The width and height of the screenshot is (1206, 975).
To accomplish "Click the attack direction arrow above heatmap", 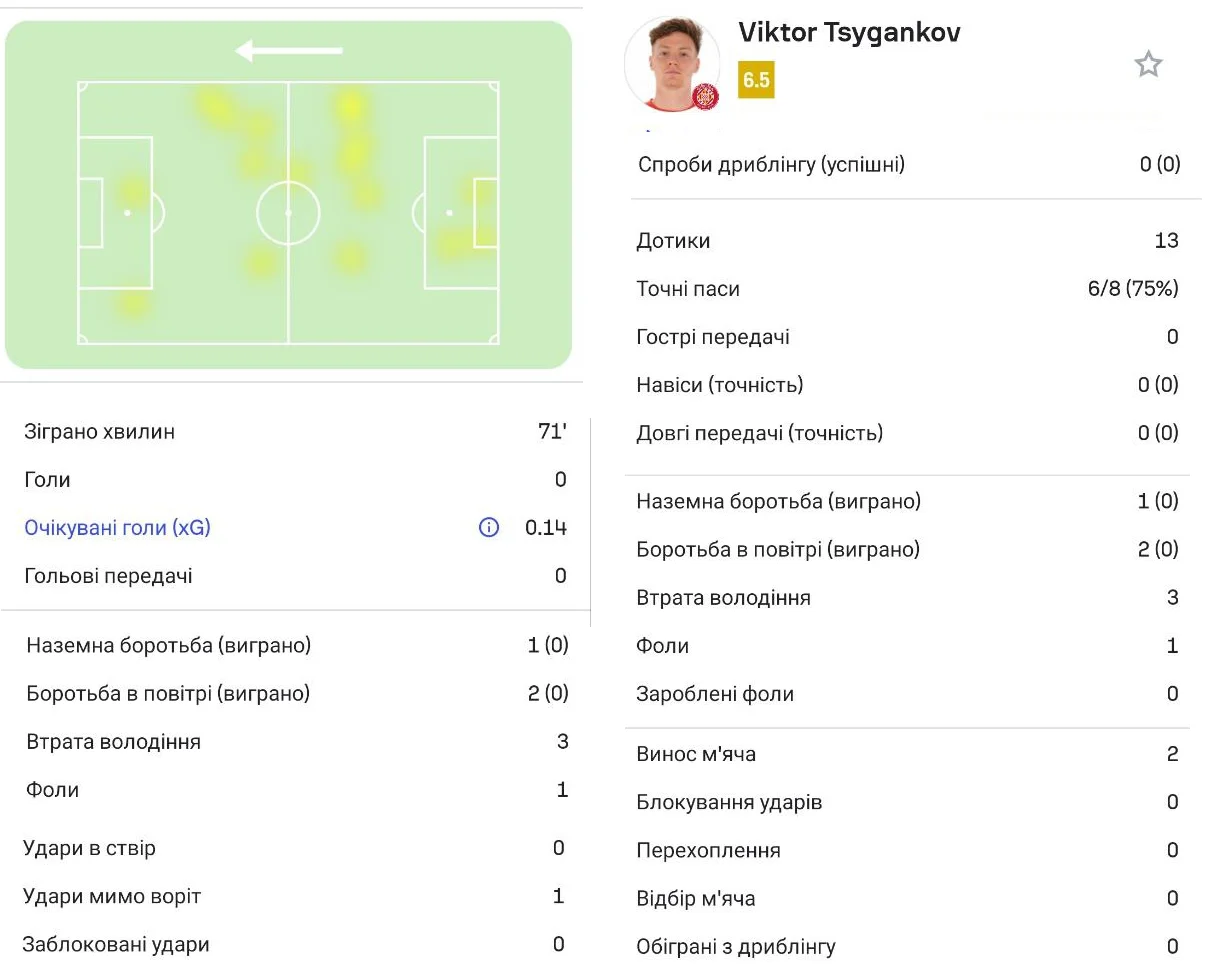I will click(289, 50).
